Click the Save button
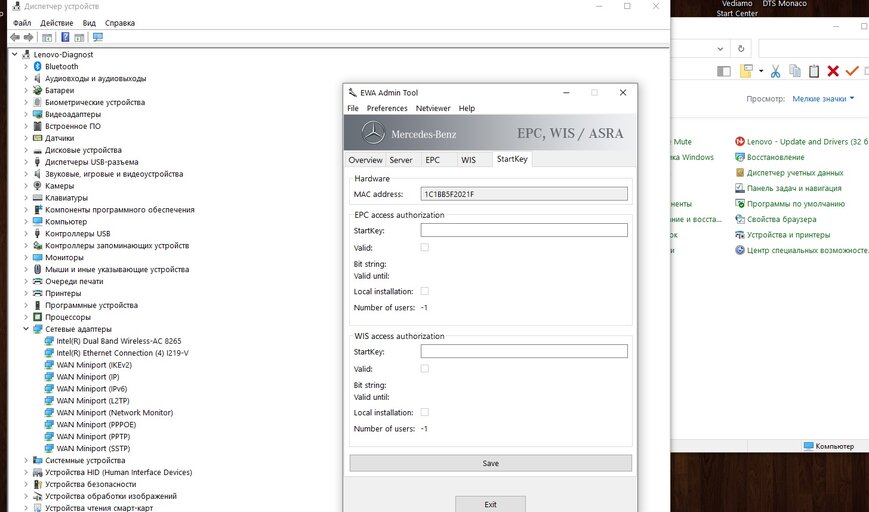Image resolution: width=869 pixels, height=512 pixels. 490,463
